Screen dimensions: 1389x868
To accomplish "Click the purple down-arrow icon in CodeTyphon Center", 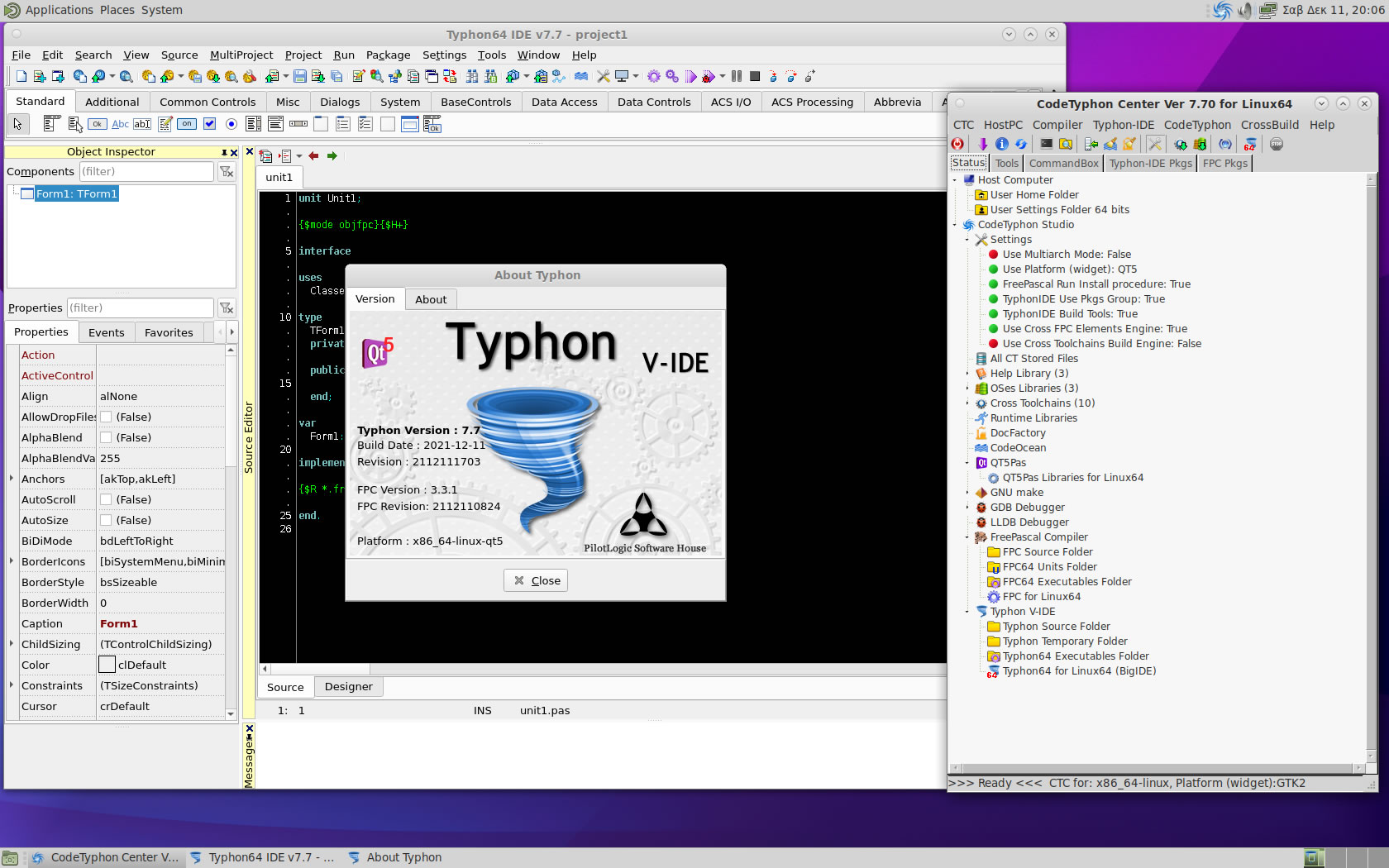I will point(983,144).
